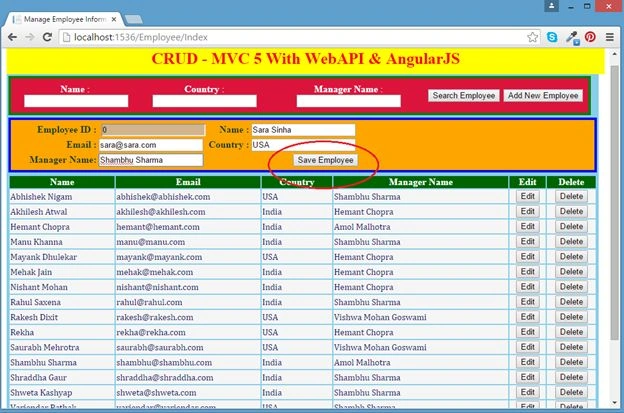Click the Chrome user profile icon
Screen dimensions: 624x413
[552, 6]
